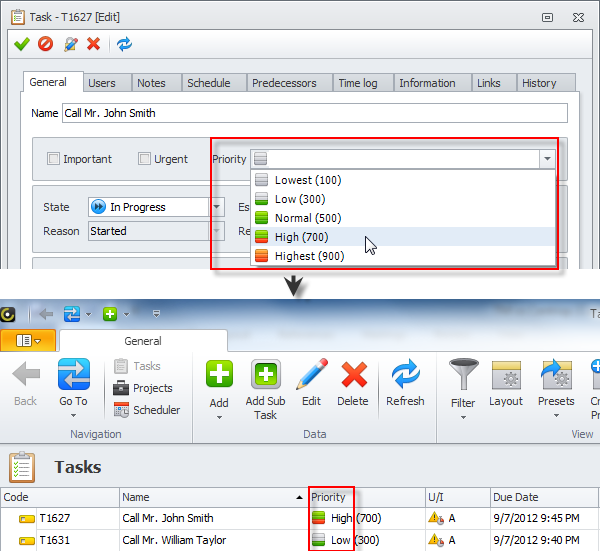This screenshot has width=600, height=551.
Task: Click the red X delete icon in dialog toolbar
Action: coord(94,44)
